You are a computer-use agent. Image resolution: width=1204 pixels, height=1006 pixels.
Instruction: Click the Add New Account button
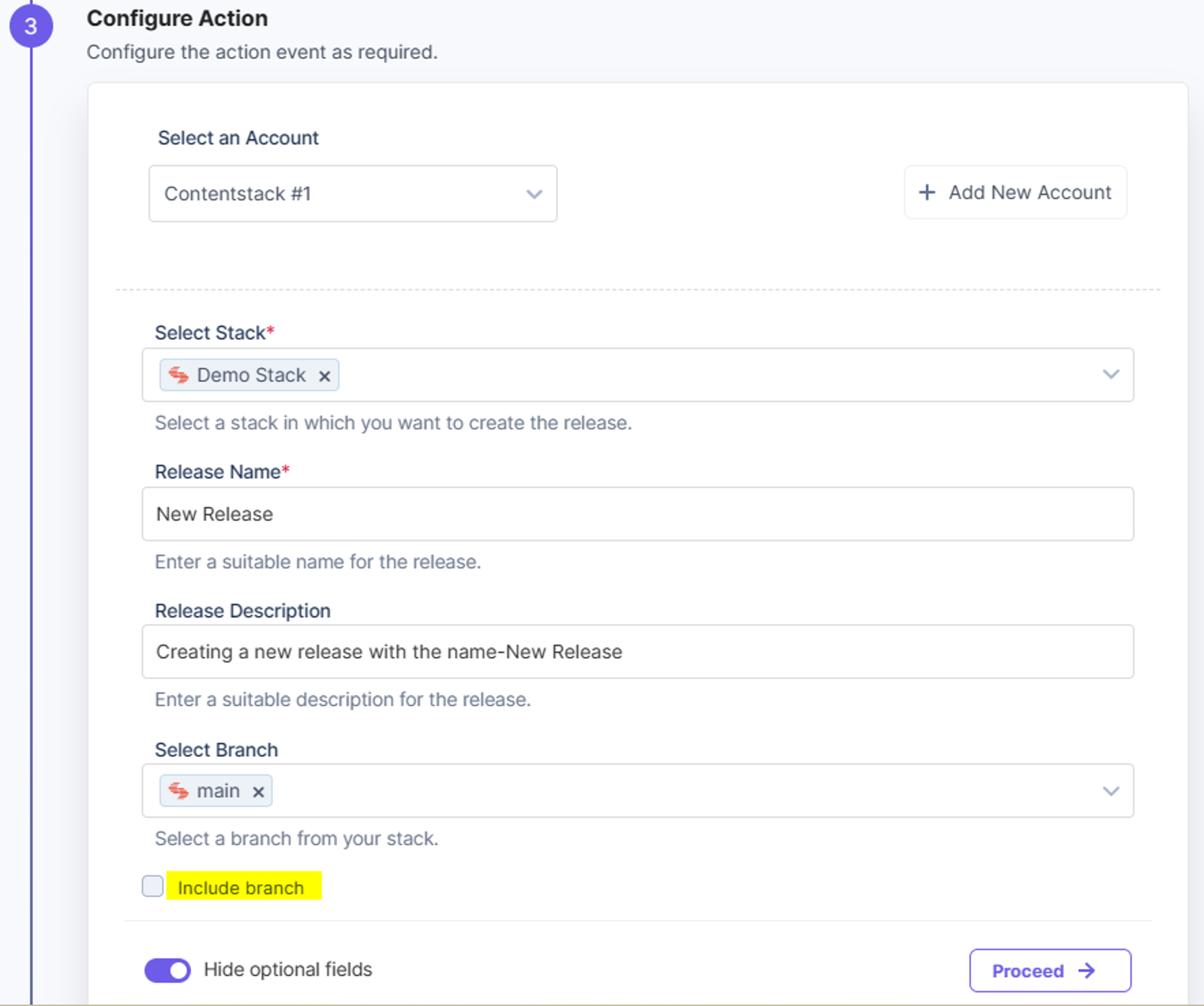pyautogui.click(x=1015, y=192)
